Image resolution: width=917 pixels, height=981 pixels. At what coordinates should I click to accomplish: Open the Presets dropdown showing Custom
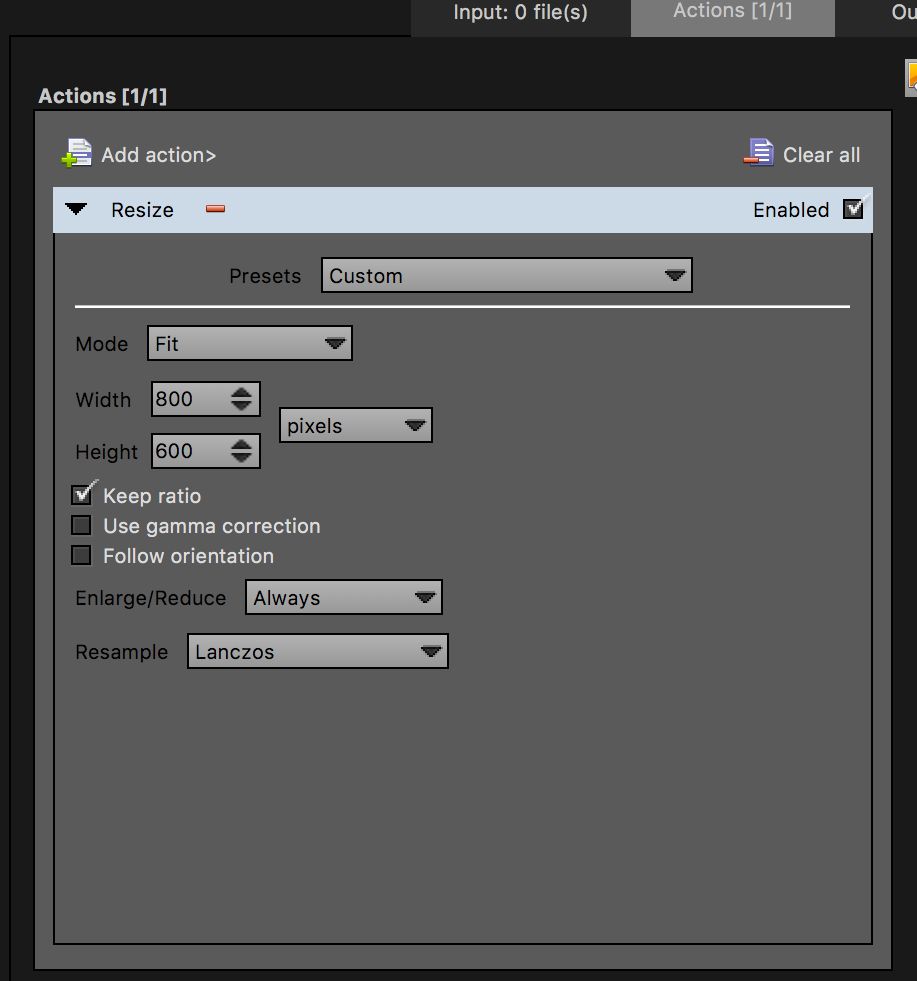tap(507, 275)
